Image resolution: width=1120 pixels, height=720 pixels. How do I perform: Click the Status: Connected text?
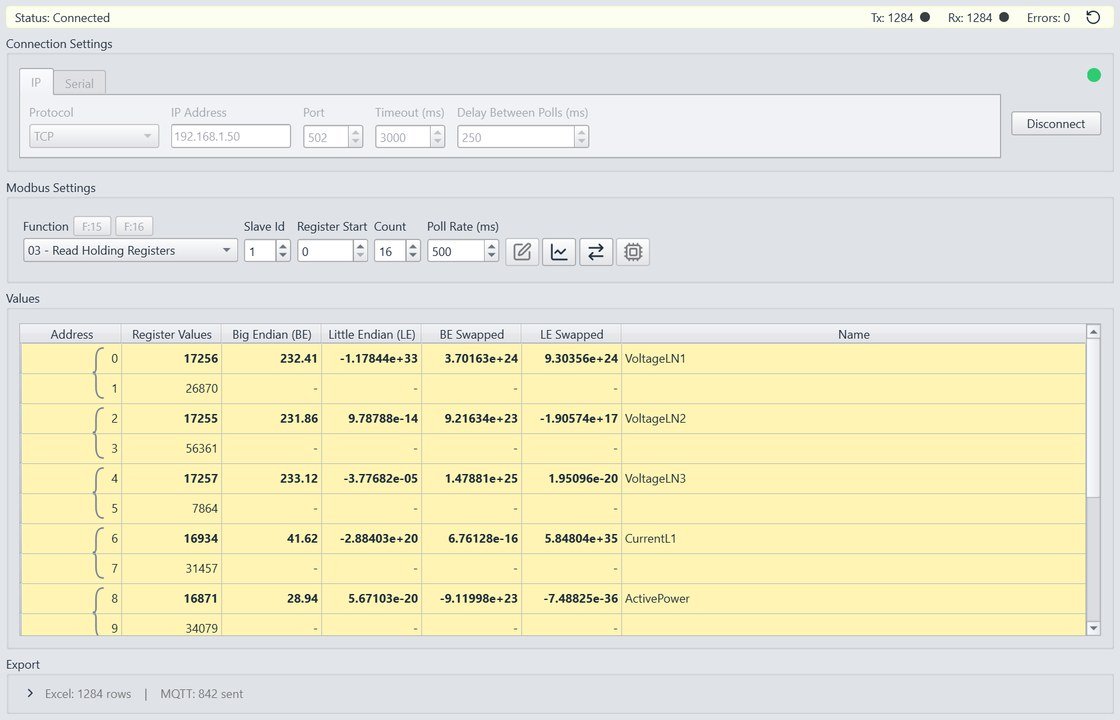coord(62,18)
